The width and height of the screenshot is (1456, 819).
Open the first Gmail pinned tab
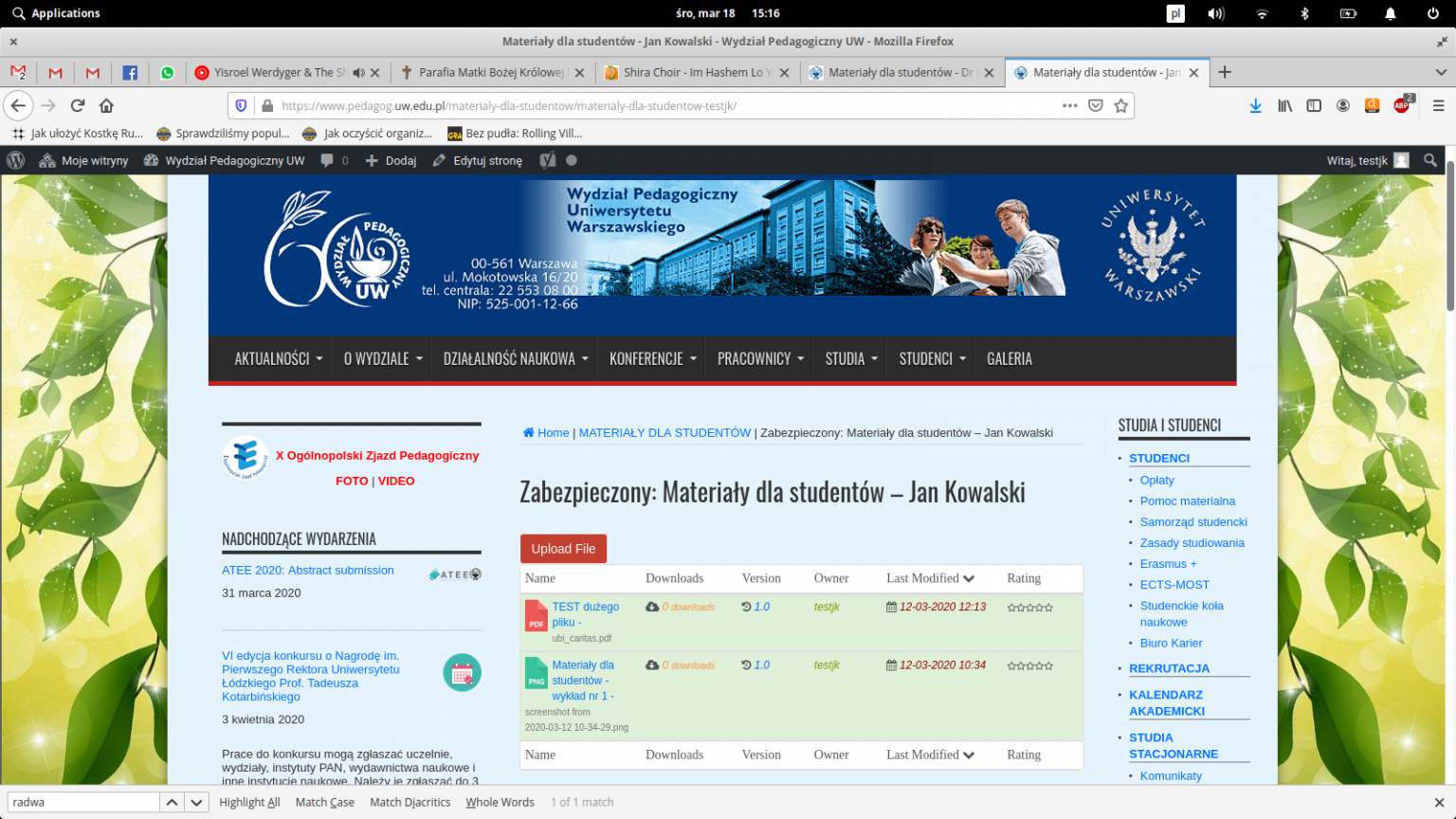coord(18,73)
